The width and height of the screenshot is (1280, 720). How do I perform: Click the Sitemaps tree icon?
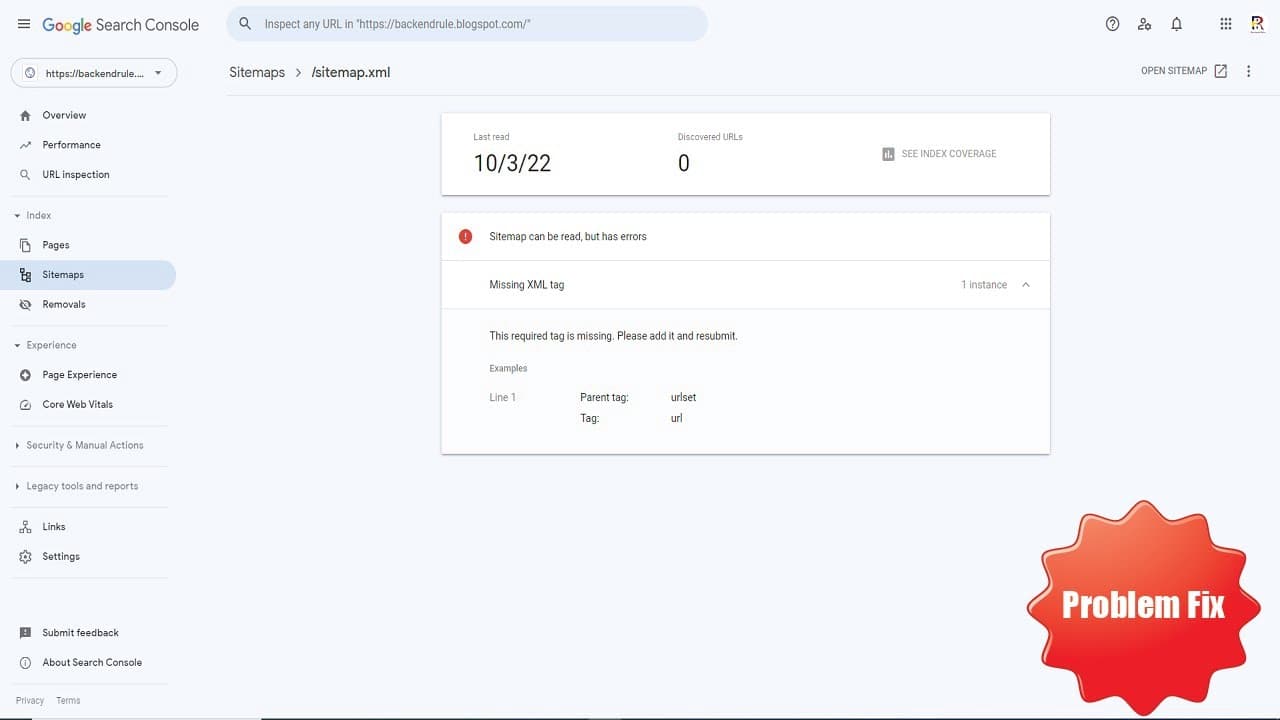26,275
